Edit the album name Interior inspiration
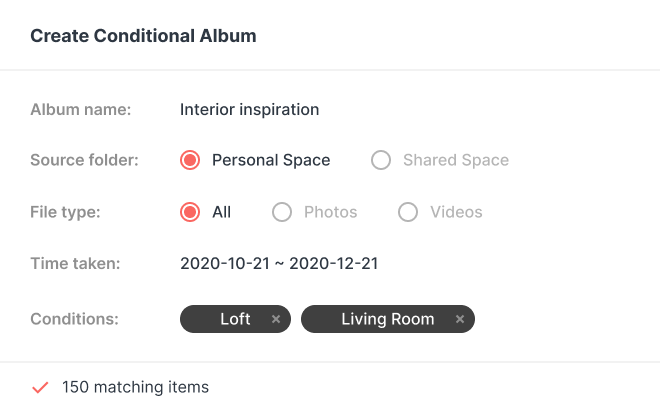 coord(250,109)
